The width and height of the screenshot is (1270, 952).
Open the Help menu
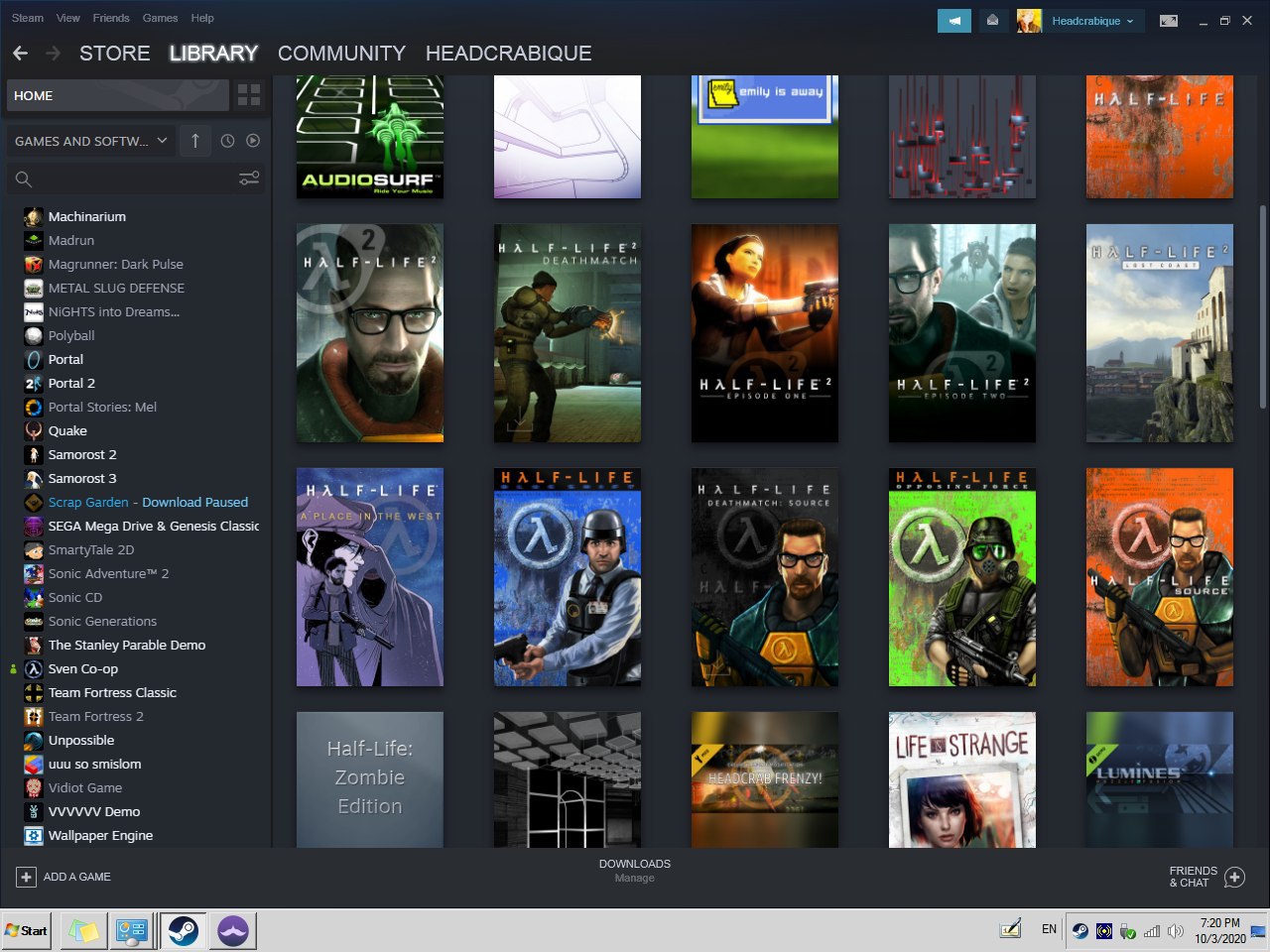(x=202, y=18)
